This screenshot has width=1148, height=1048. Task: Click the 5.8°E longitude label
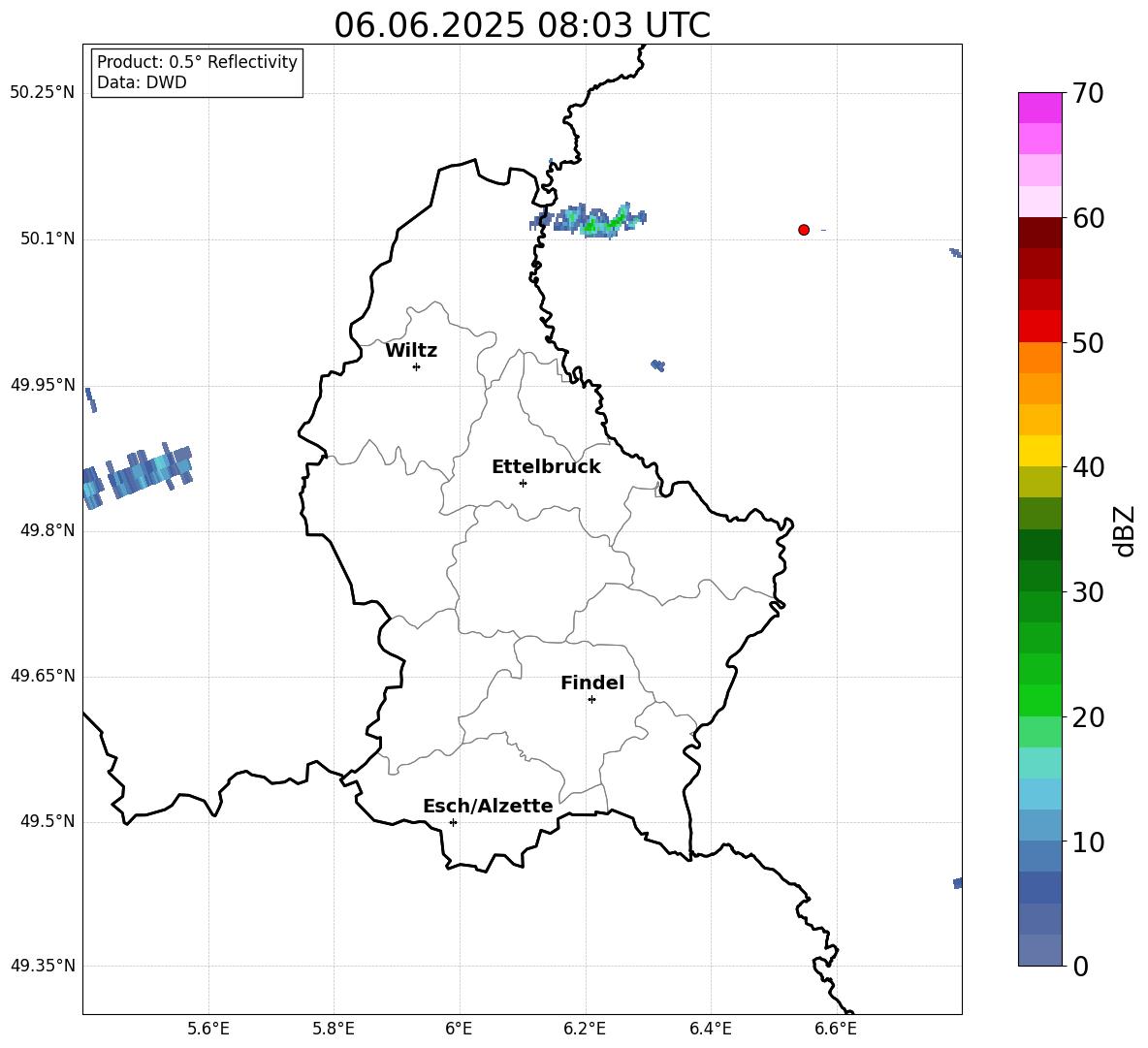tap(334, 1029)
